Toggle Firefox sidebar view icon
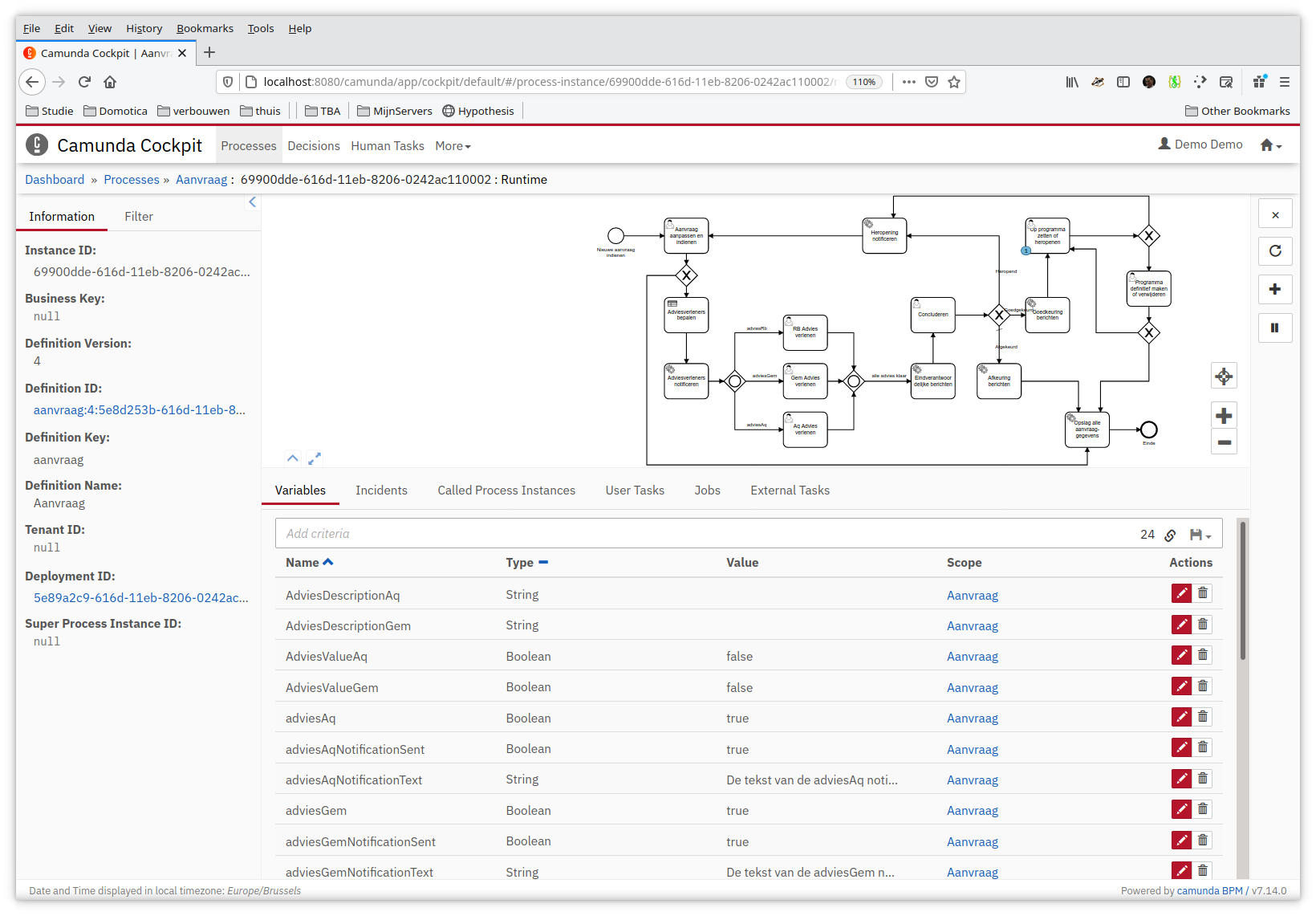Viewport: 1316px width, 916px height. click(x=1123, y=82)
